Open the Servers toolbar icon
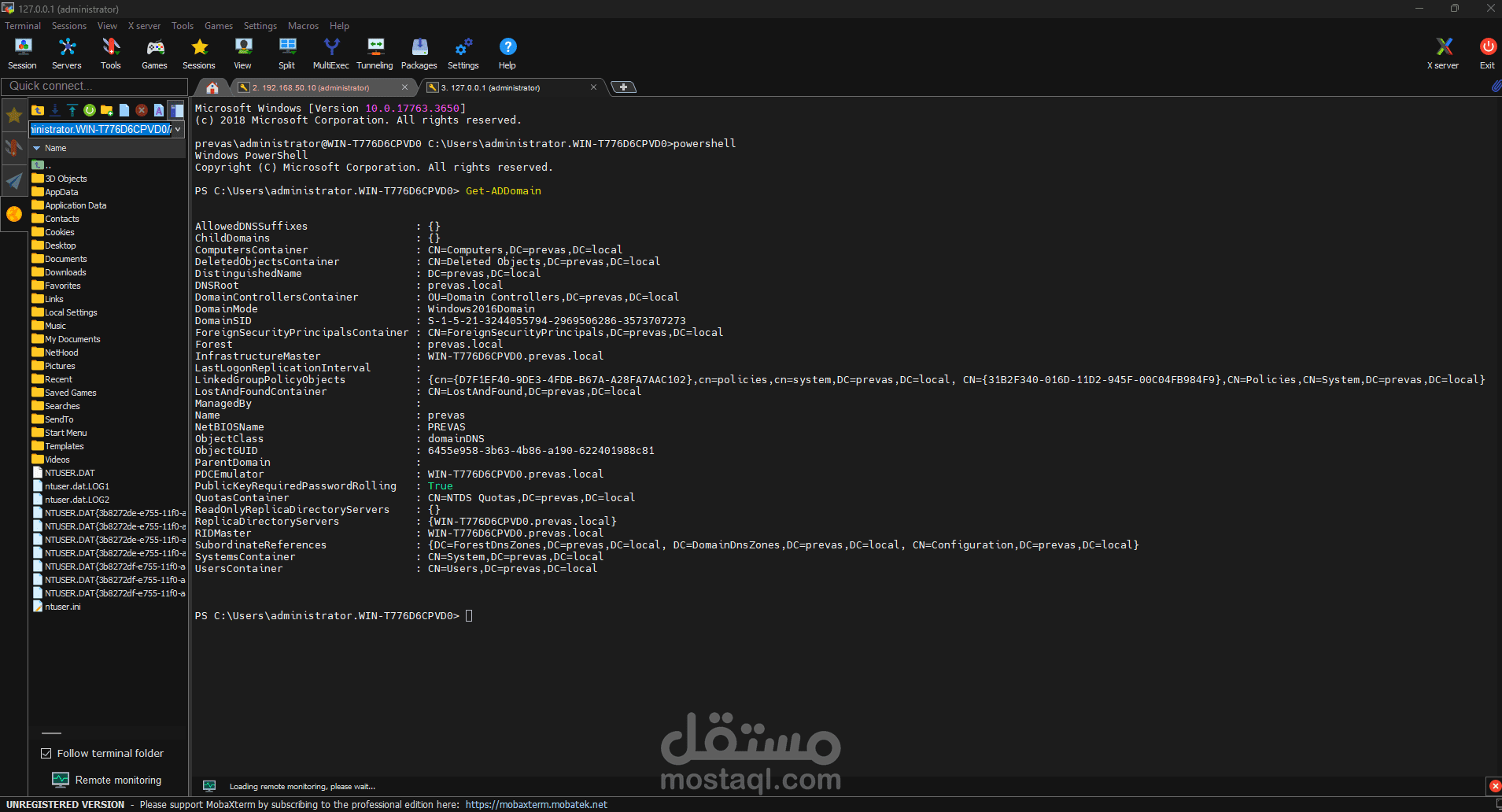The image size is (1502, 812). (67, 54)
